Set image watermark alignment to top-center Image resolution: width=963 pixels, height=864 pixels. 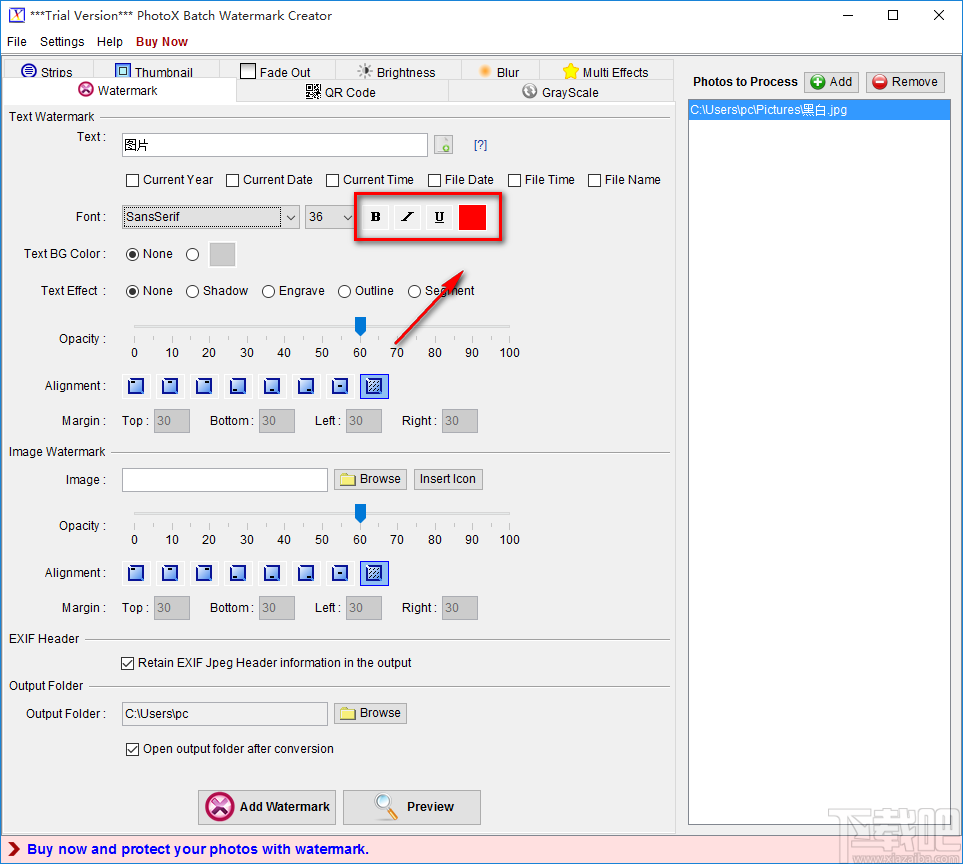[x=170, y=573]
